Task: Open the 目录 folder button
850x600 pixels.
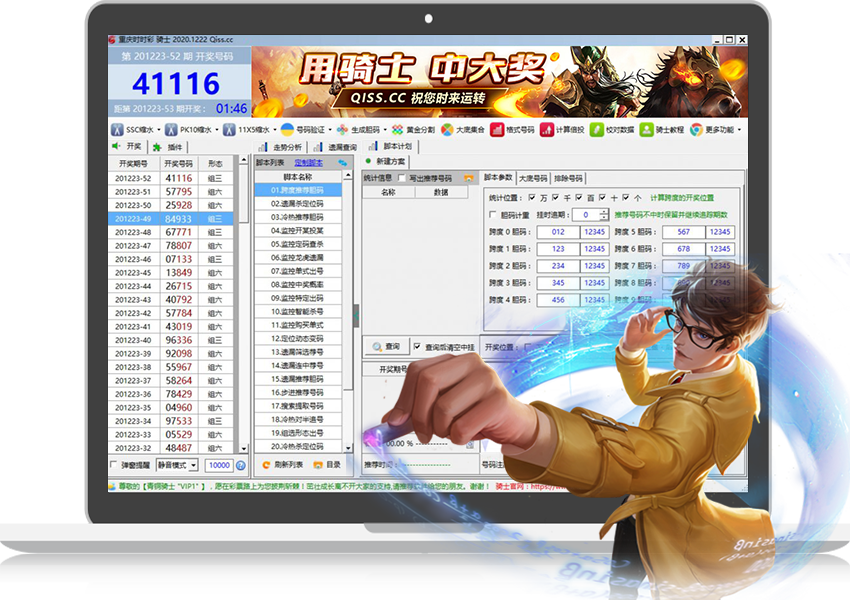Action: point(327,465)
